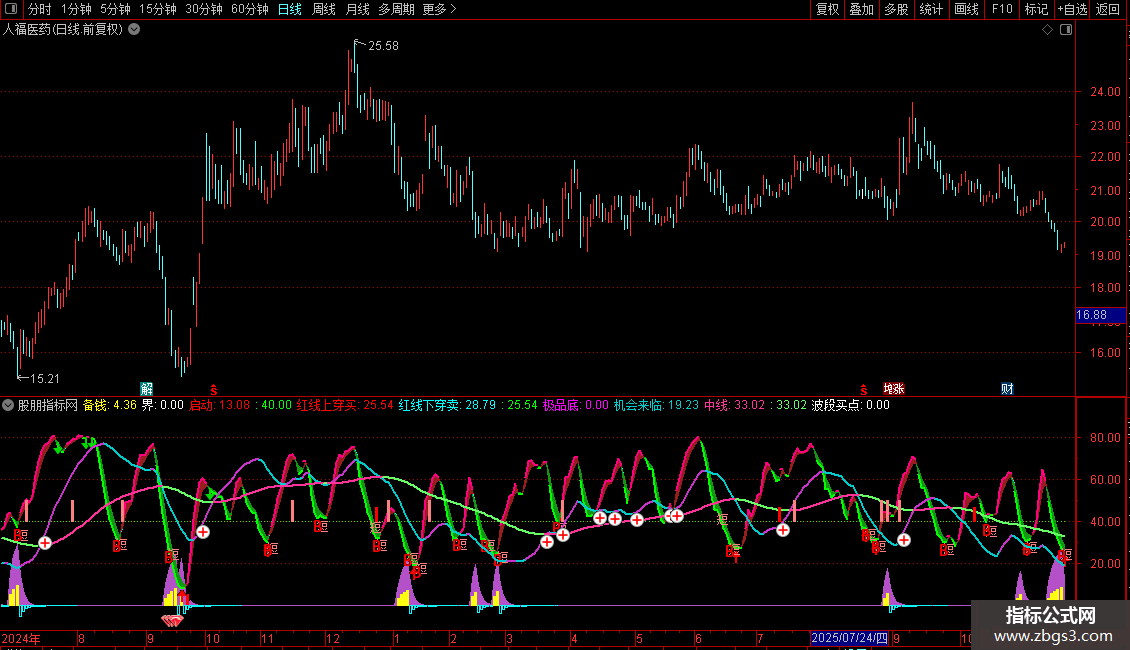
Task: Switch to 日线 daily period tab
Action: (x=289, y=10)
